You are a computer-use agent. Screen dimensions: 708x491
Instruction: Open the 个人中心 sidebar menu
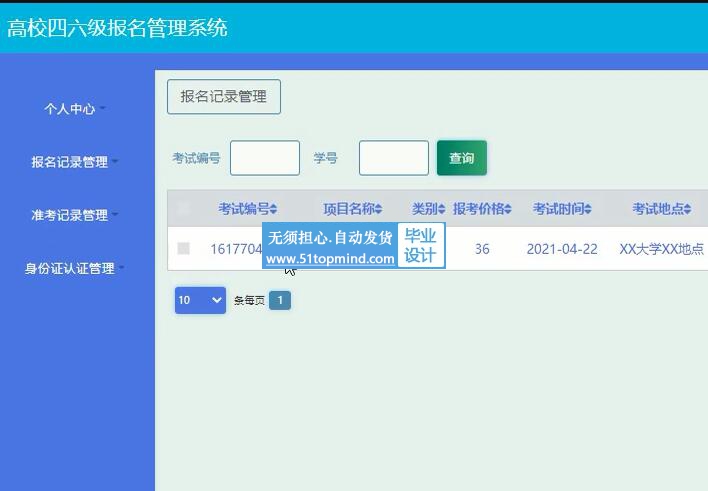[x=75, y=108]
